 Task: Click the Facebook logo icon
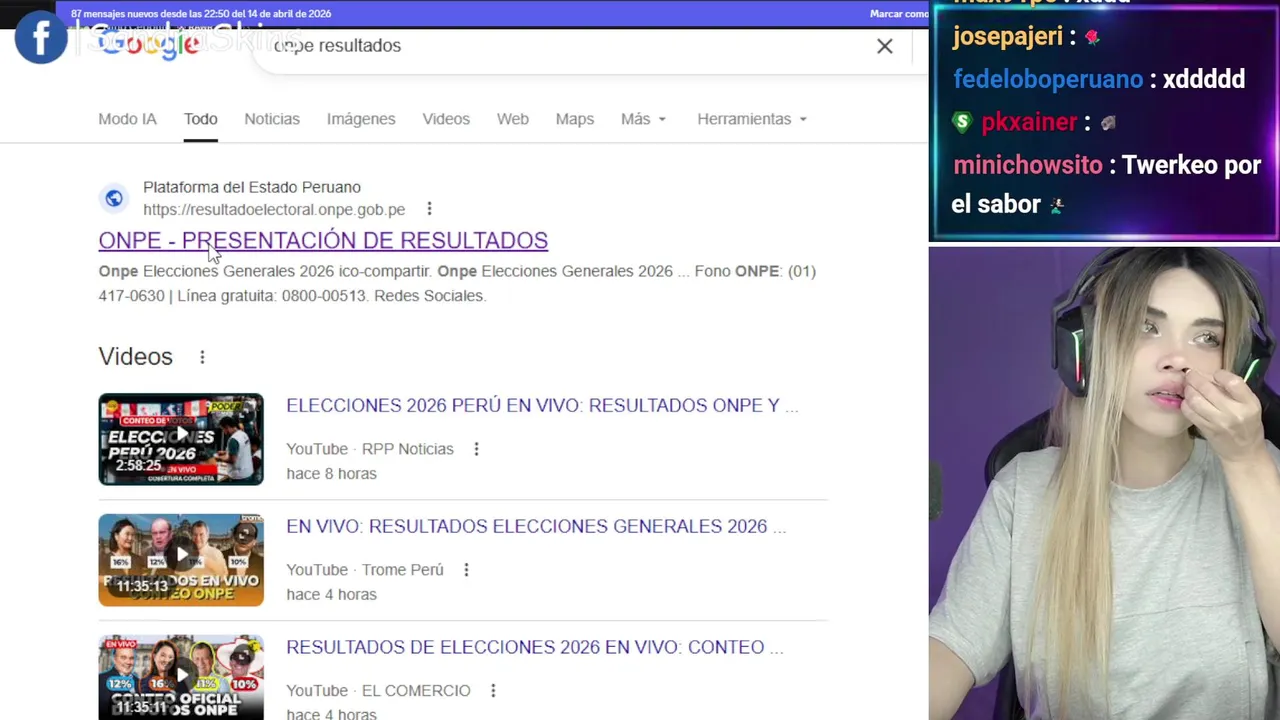41,38
